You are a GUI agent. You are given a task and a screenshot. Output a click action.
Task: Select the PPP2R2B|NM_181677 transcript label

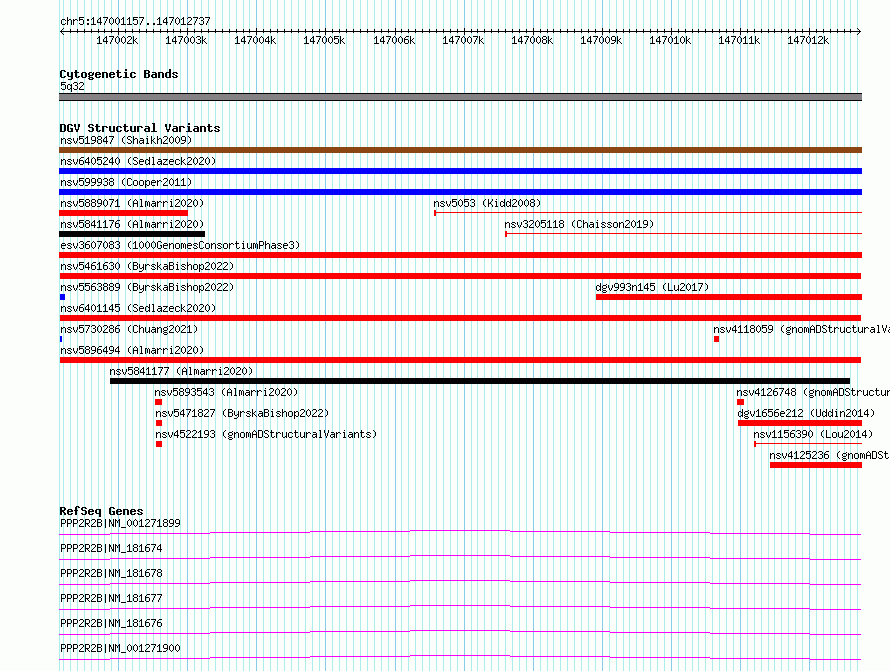(x=111, y=598)
